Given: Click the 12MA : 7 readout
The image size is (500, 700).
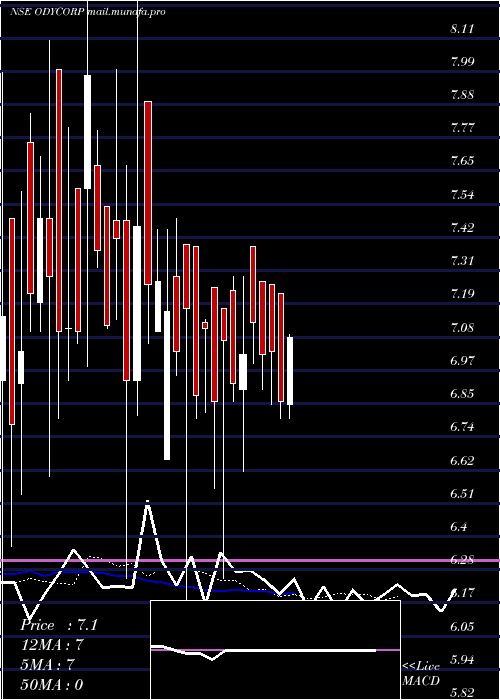Looking at the screenshot, I should [x=52, y=645].
